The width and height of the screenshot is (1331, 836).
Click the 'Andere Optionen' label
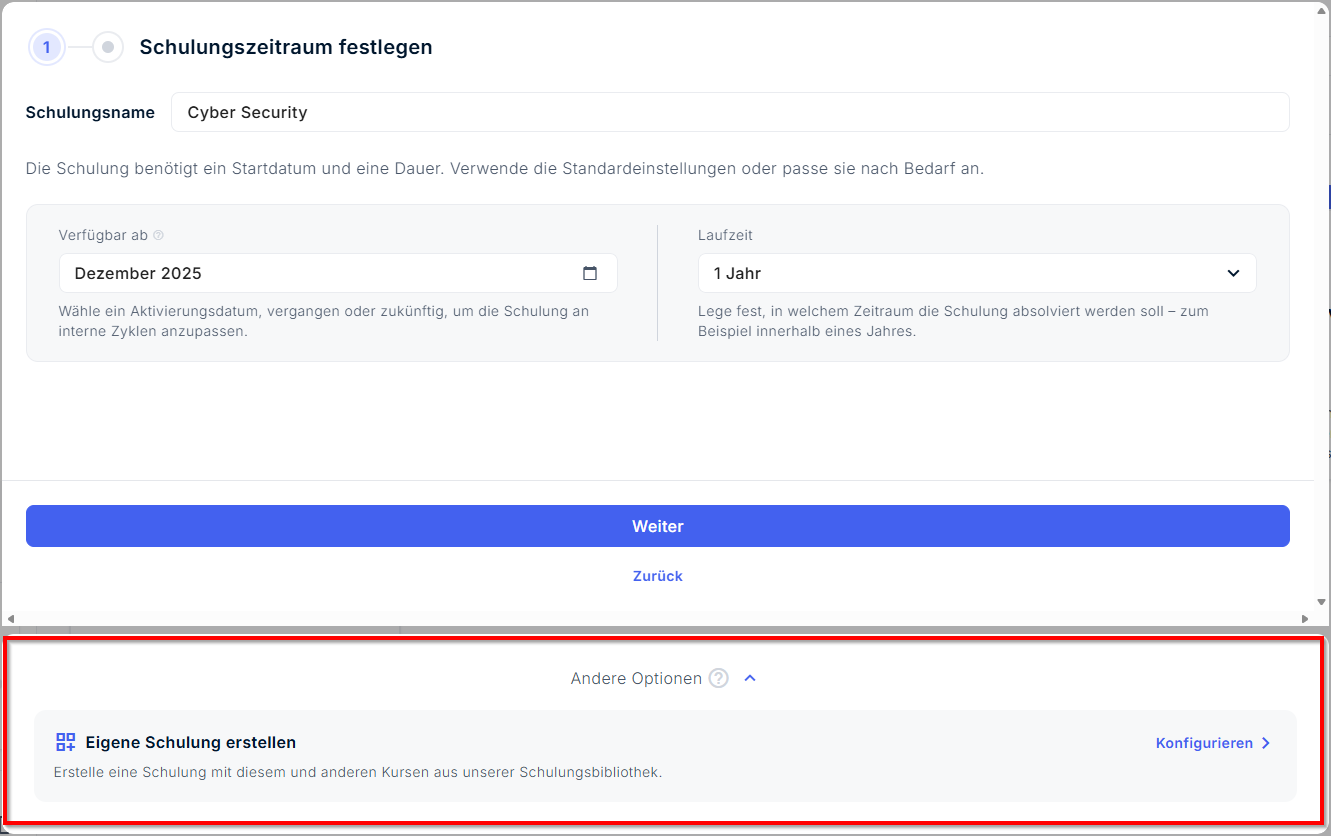(x=636, y=678)
